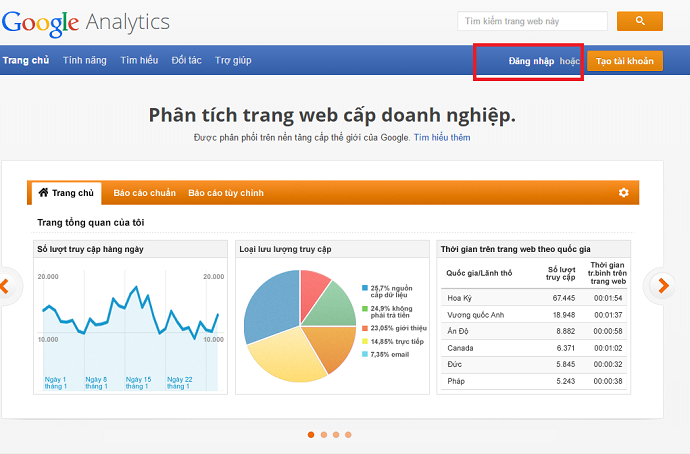Open the dashboard settings gear icon
The height and width of the screenshot is (454, 690).
[623, 193]
